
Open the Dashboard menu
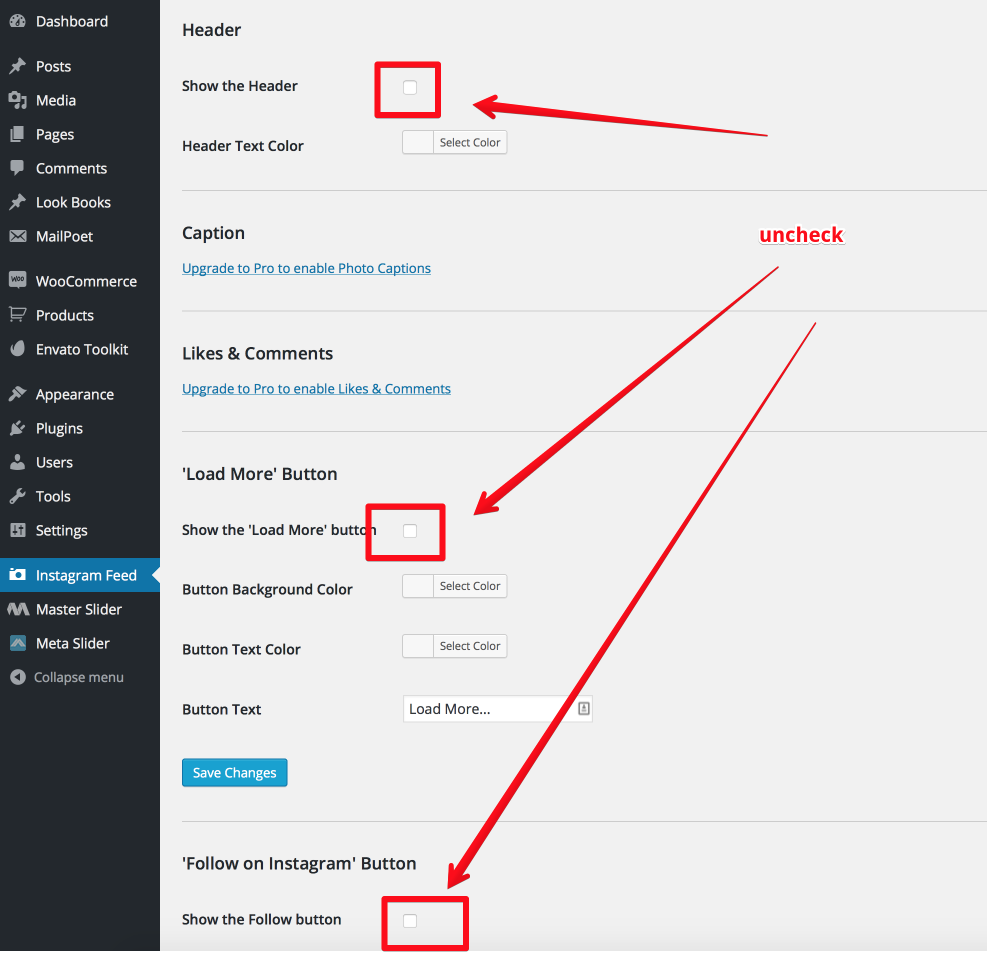[80, 21]
